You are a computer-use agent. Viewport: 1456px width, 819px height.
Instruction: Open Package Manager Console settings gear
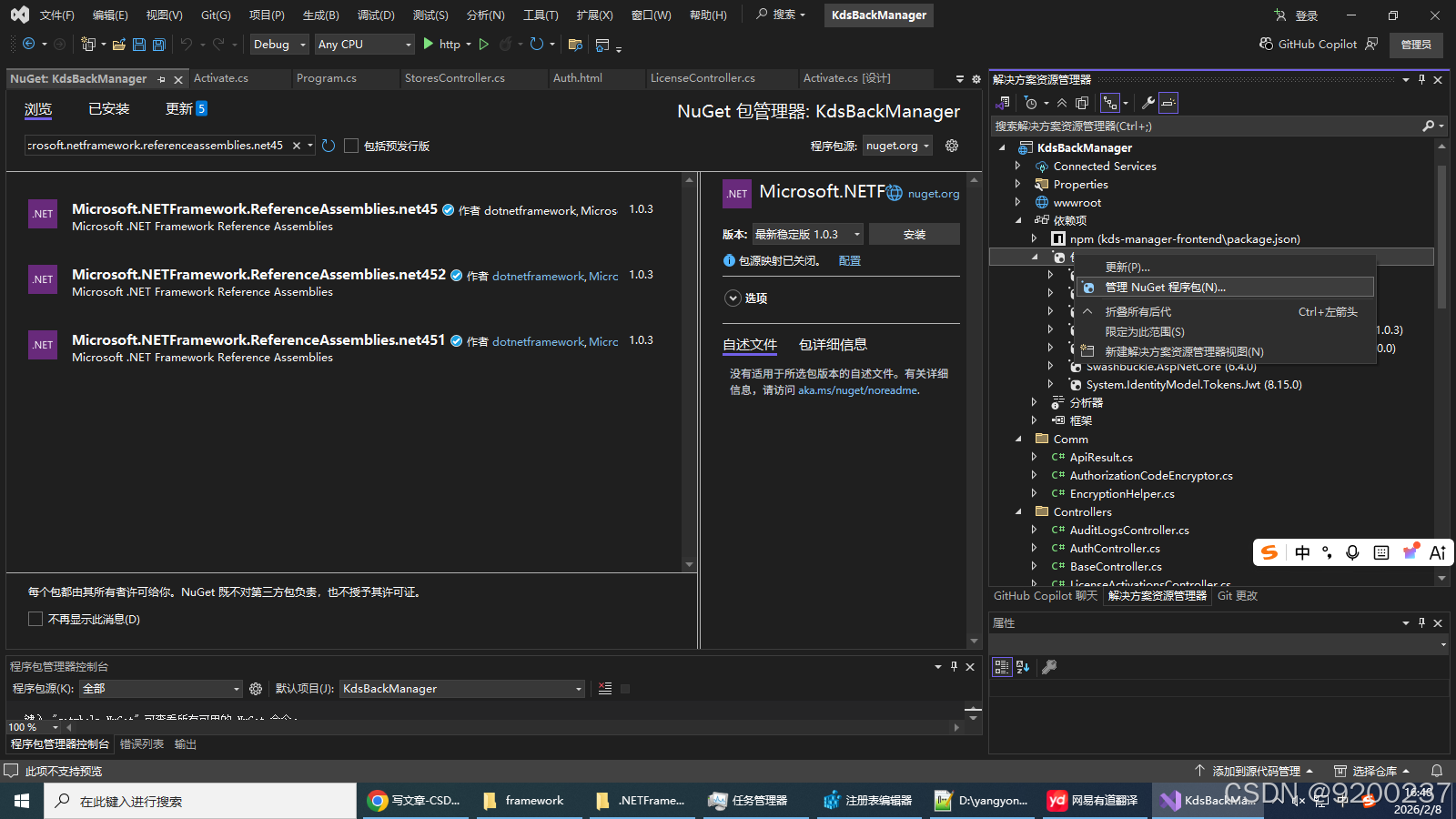pyautogui.click(x=256, y=689)
